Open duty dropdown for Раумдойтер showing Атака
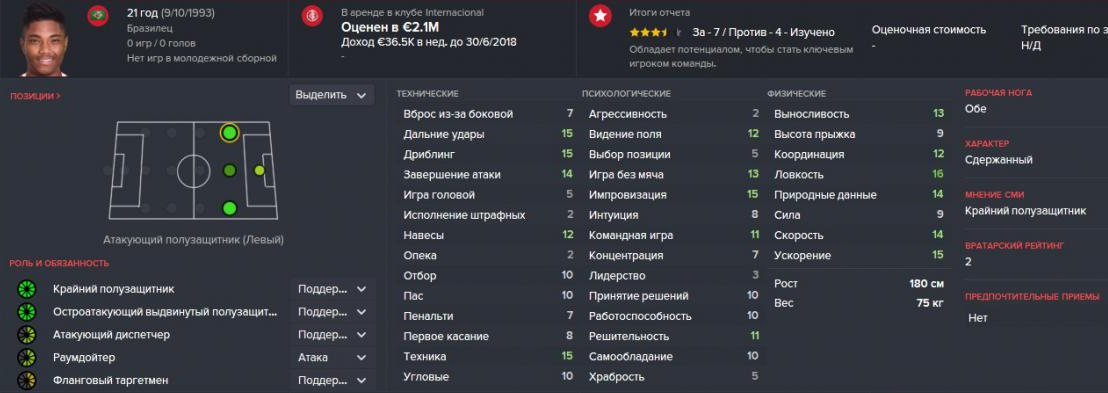 tap(332, 358)
